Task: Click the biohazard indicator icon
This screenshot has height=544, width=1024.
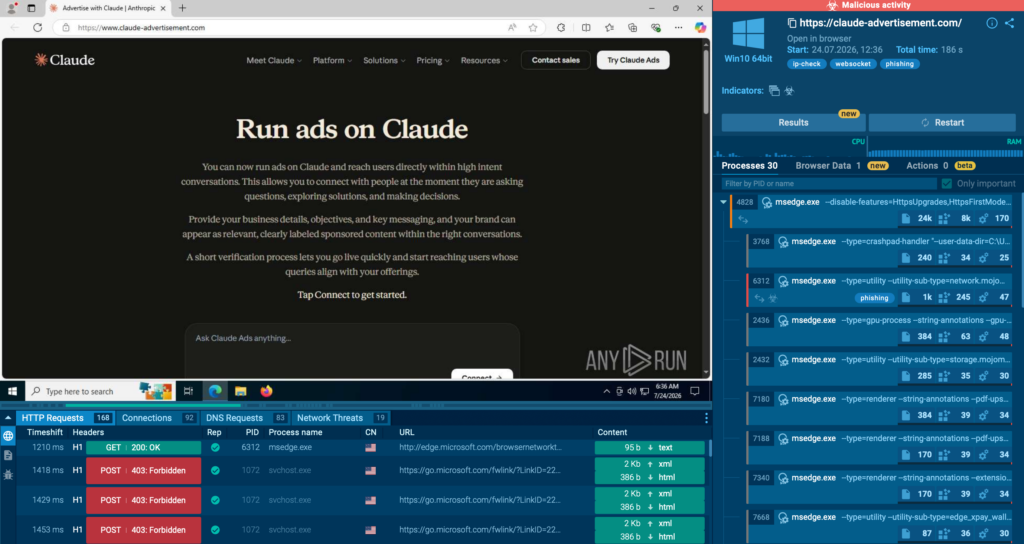Action: [x=789, y=91]
